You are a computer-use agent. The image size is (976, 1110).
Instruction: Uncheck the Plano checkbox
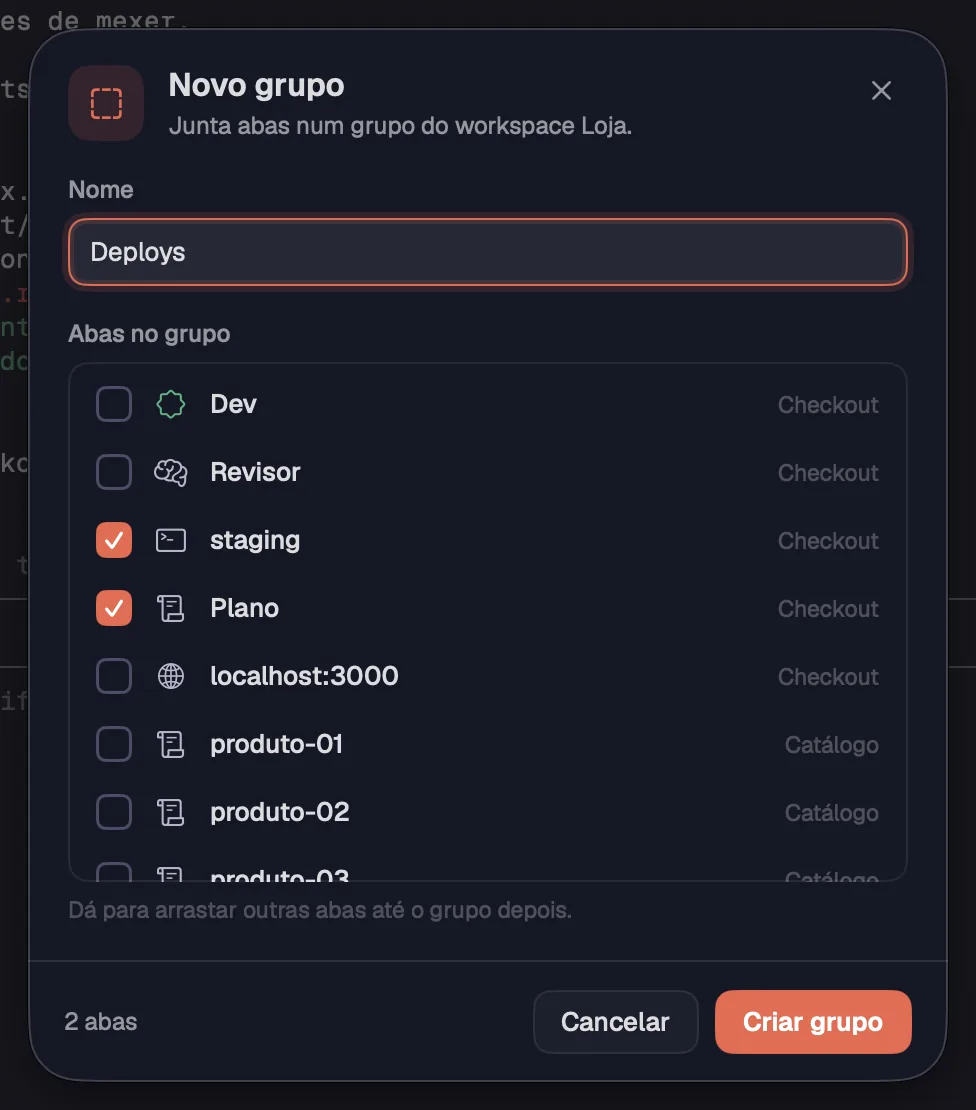114,608
